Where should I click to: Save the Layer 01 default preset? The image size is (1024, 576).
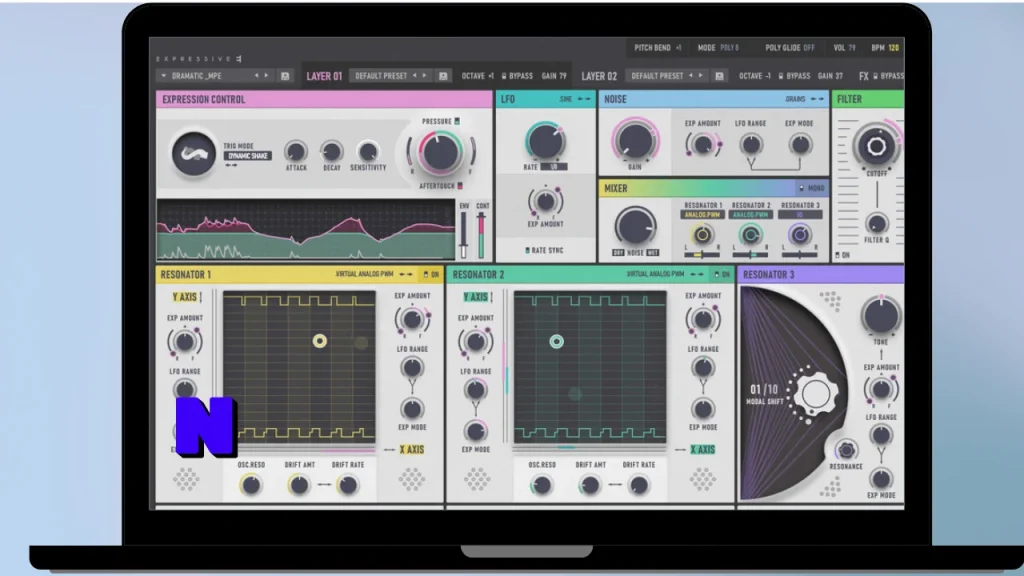(x=443, y=76)
